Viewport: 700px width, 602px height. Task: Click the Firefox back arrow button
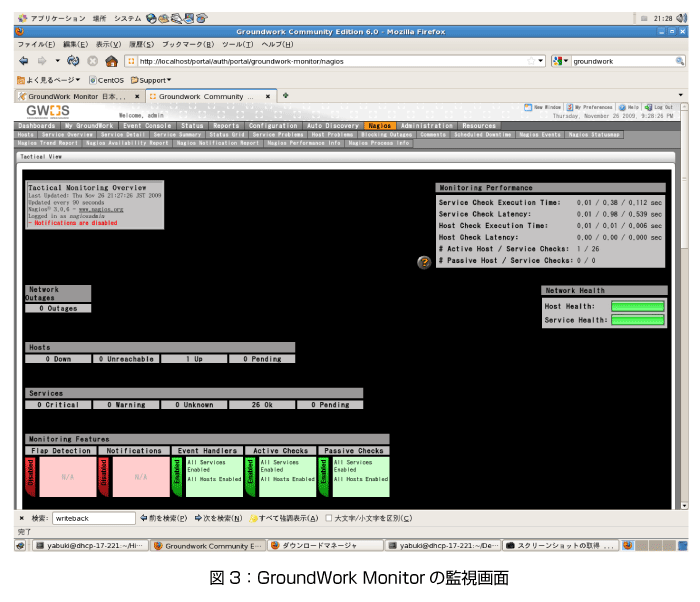[x=24, y=61]
